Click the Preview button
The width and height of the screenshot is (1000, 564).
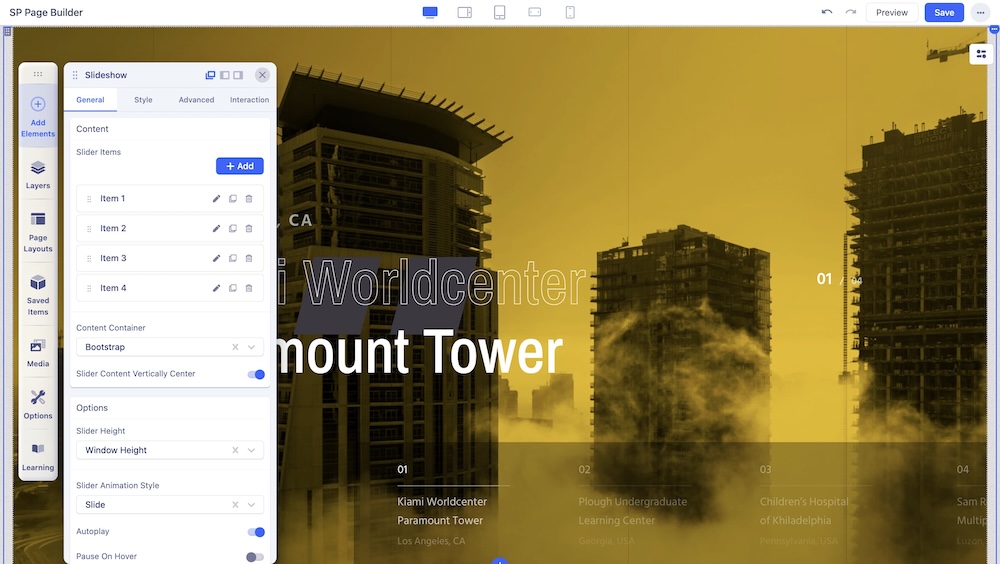click(x=892, y=12)
